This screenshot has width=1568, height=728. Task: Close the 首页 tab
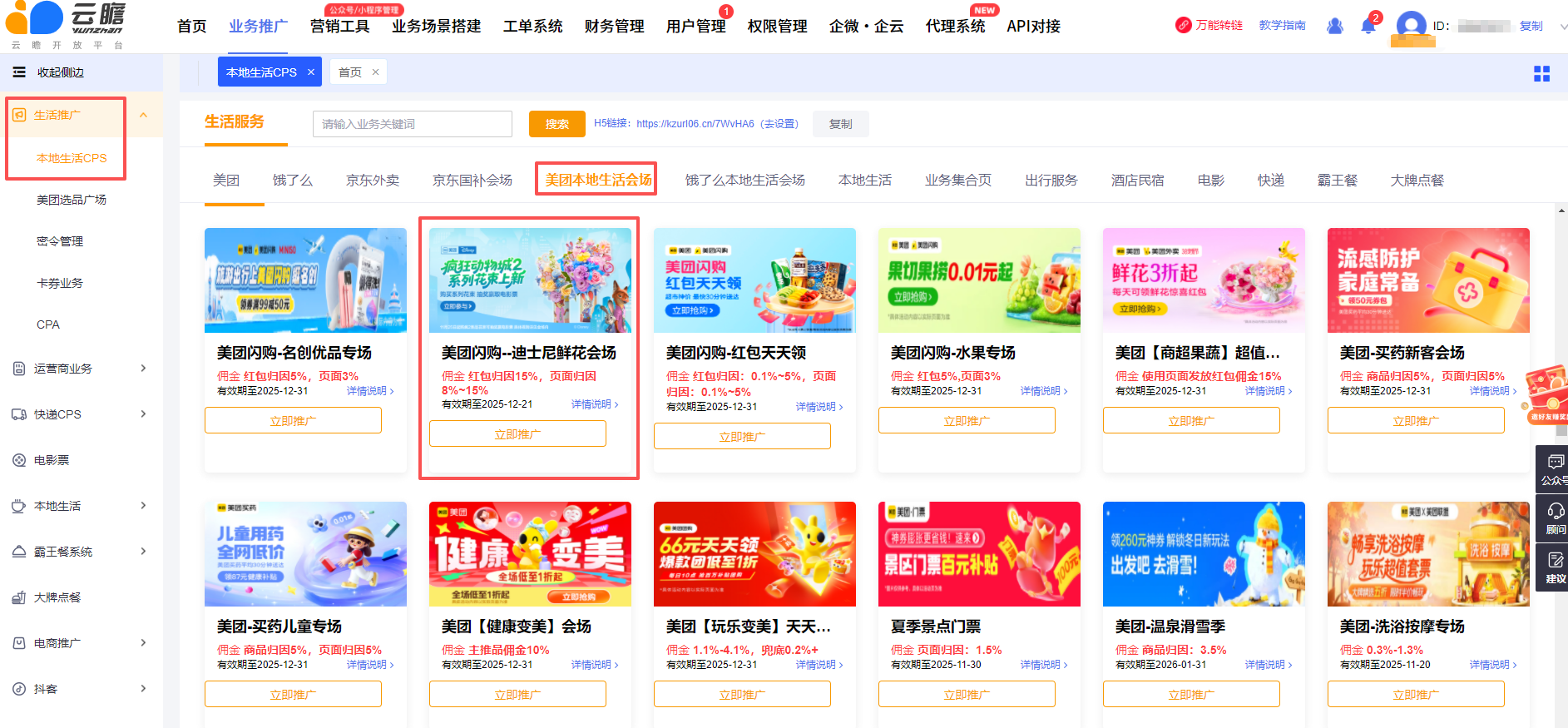click(375, 72)
